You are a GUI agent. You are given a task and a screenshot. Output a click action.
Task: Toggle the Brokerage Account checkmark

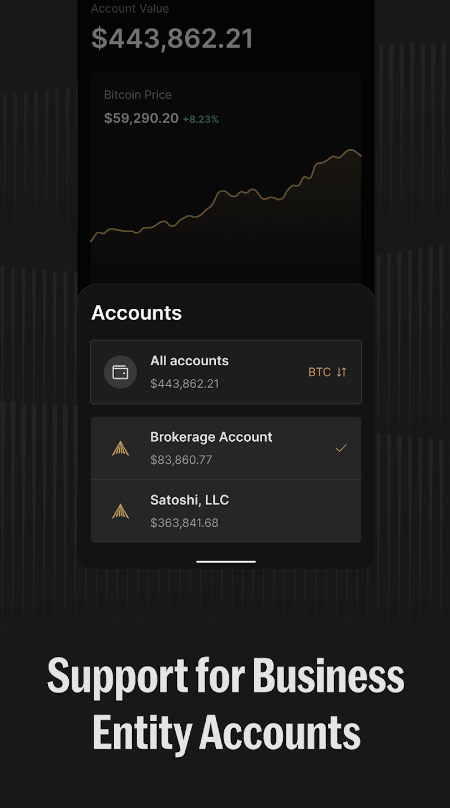point(341,448)
